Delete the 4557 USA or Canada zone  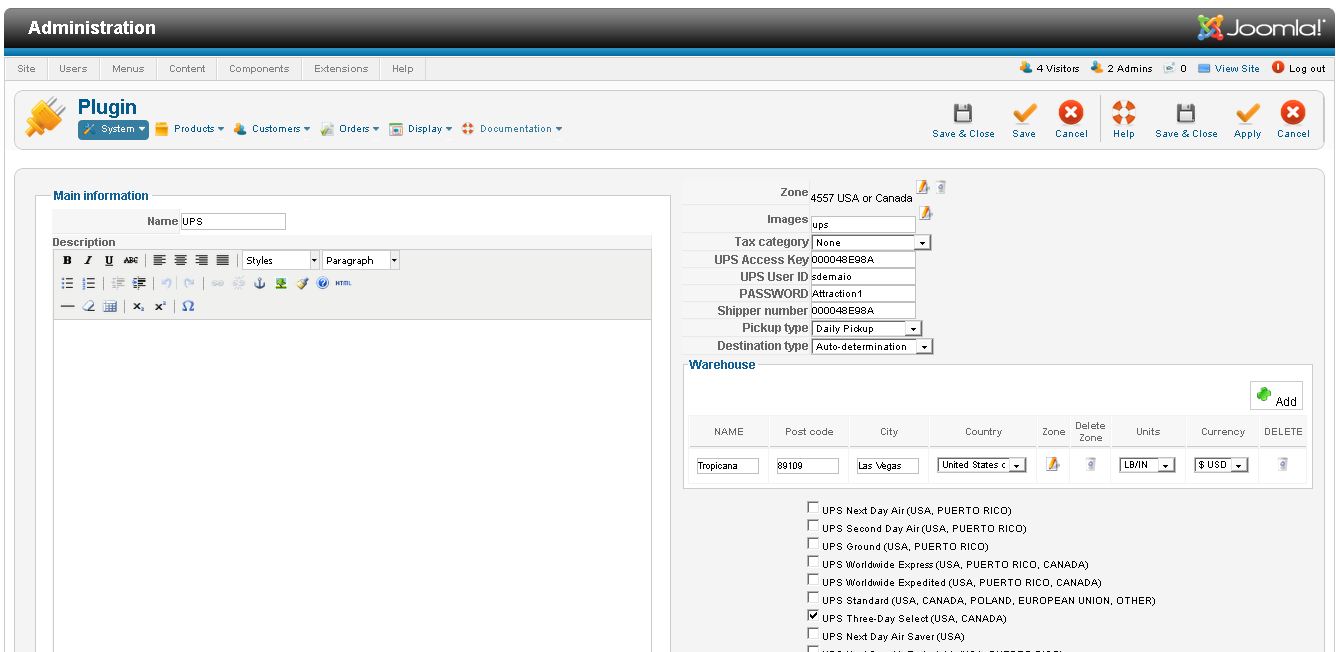(941, 187)
